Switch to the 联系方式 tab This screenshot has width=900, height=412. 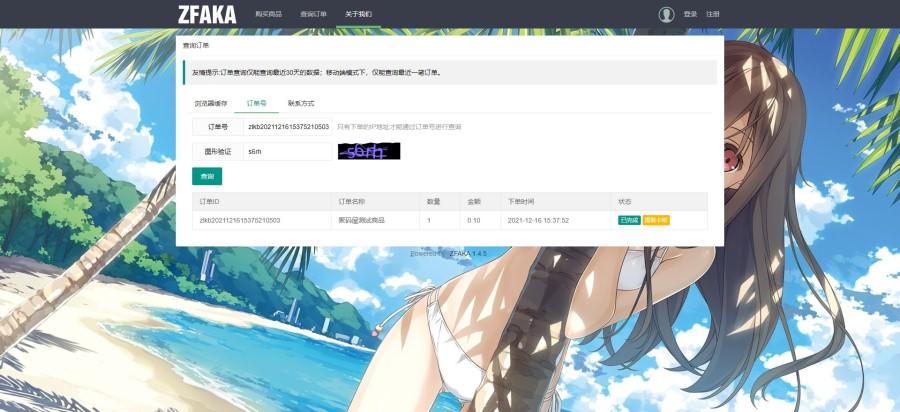coord(301,103)
